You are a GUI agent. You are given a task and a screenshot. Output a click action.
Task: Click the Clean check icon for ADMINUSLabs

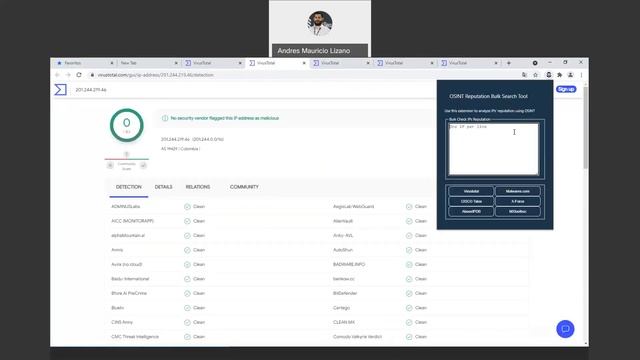[187, 207]
